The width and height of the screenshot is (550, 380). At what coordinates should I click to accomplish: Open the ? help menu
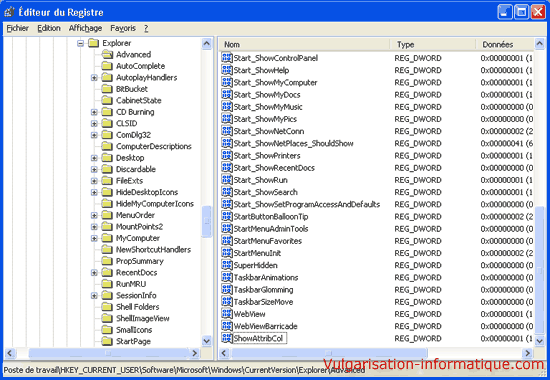point(146,28)
